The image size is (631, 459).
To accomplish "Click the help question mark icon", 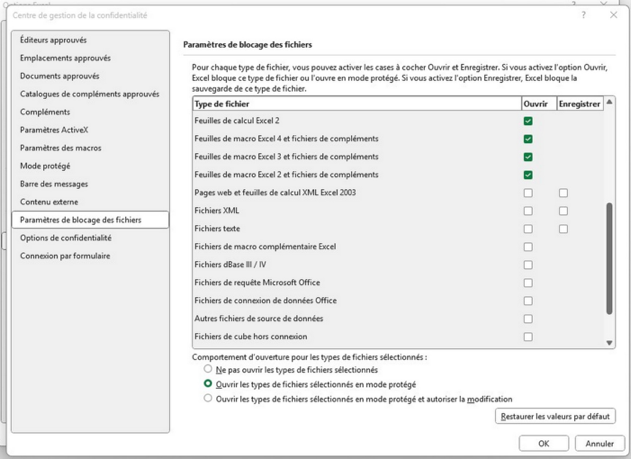I will [583, 15].
